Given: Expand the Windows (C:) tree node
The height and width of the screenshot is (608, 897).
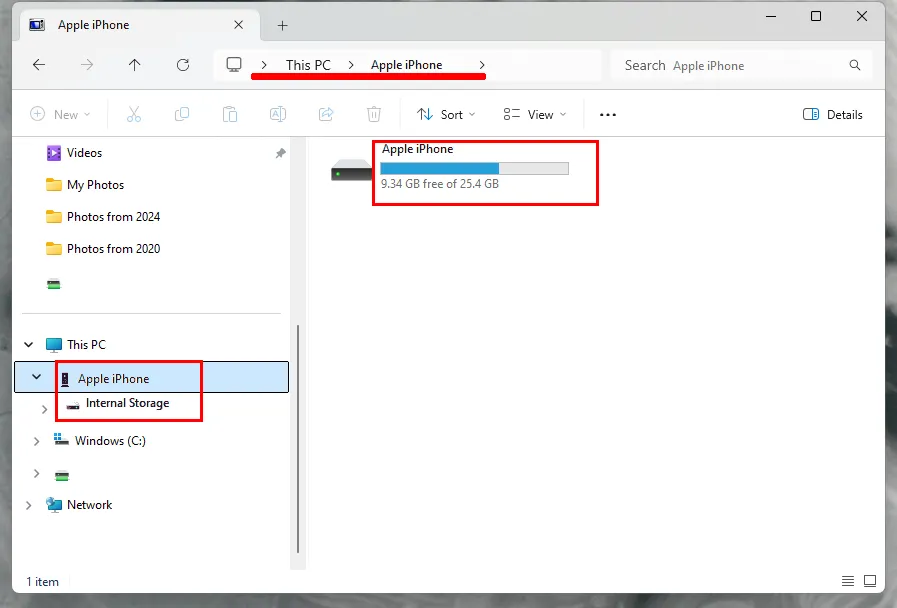Looking at the screenshot, I should pos(37,441).
